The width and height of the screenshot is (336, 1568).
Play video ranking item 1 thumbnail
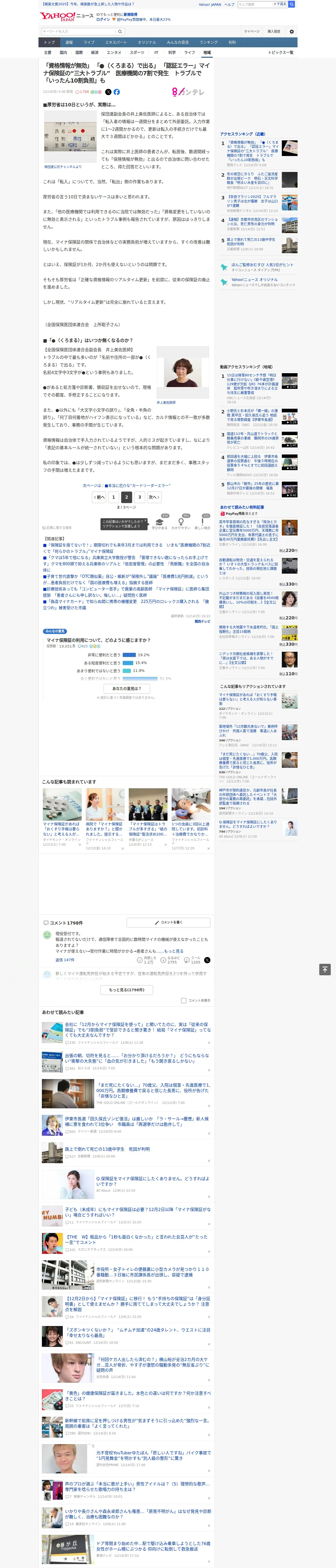coord(290,381)
